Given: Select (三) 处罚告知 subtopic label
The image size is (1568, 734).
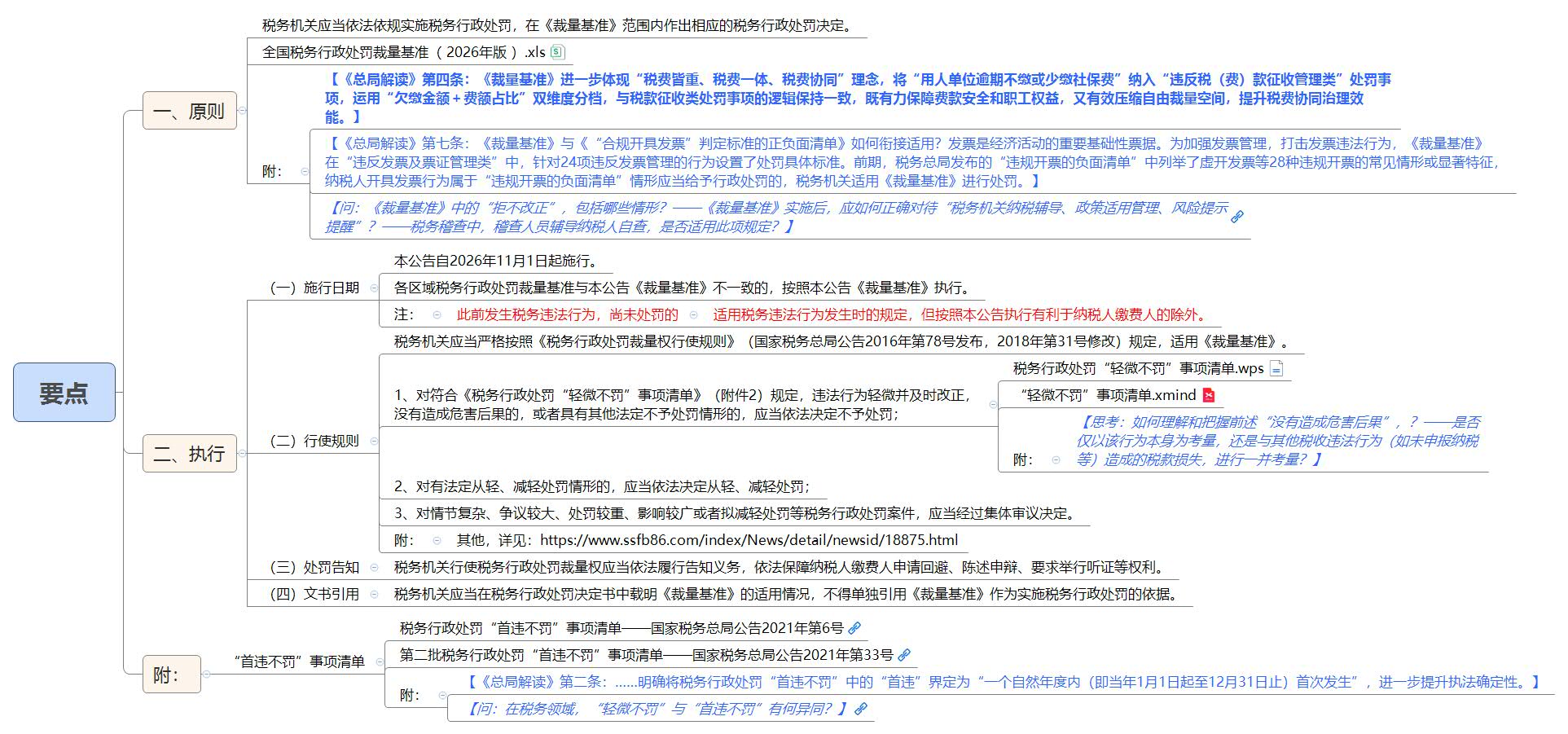Looking at the screenshot, I should 314,567.
